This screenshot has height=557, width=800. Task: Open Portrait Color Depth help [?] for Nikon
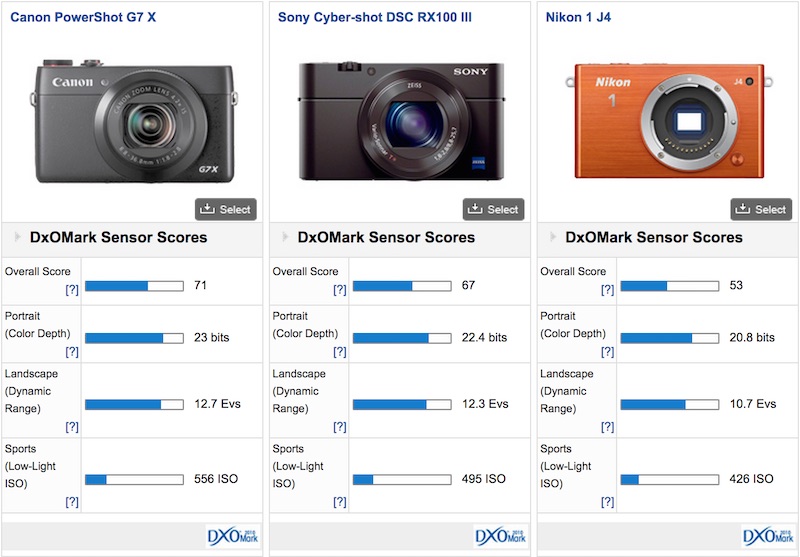coord(608,351)
